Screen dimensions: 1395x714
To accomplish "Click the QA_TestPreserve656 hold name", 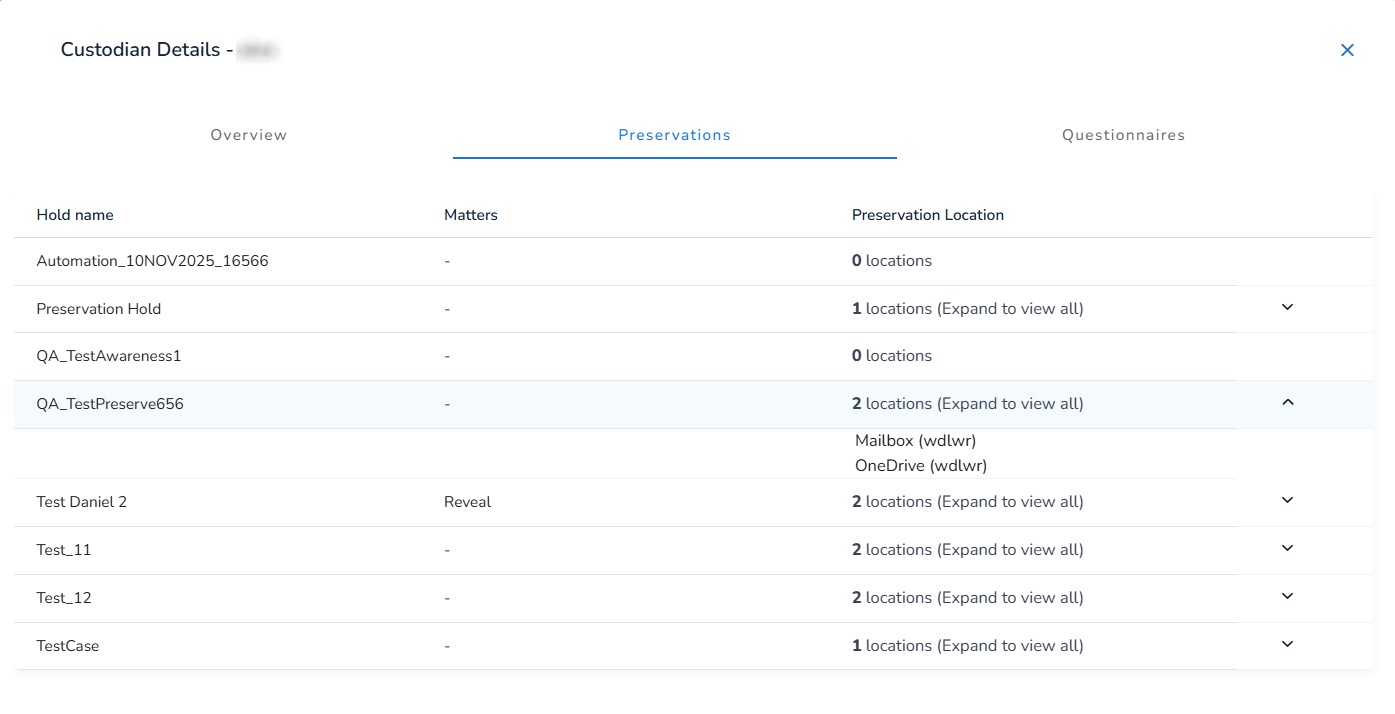I will click(x=110, y=404).
